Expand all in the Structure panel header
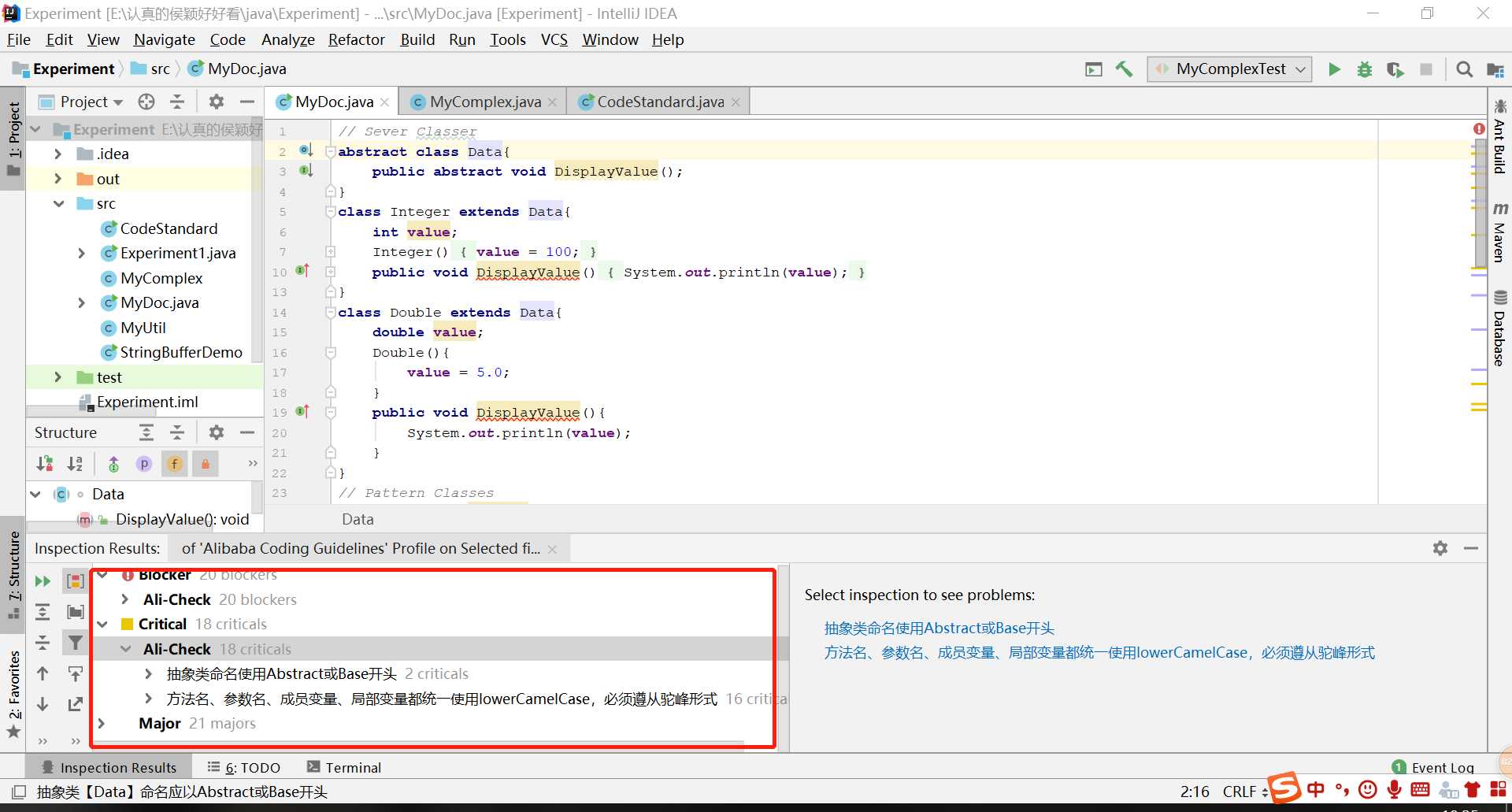 pos(146,432)
